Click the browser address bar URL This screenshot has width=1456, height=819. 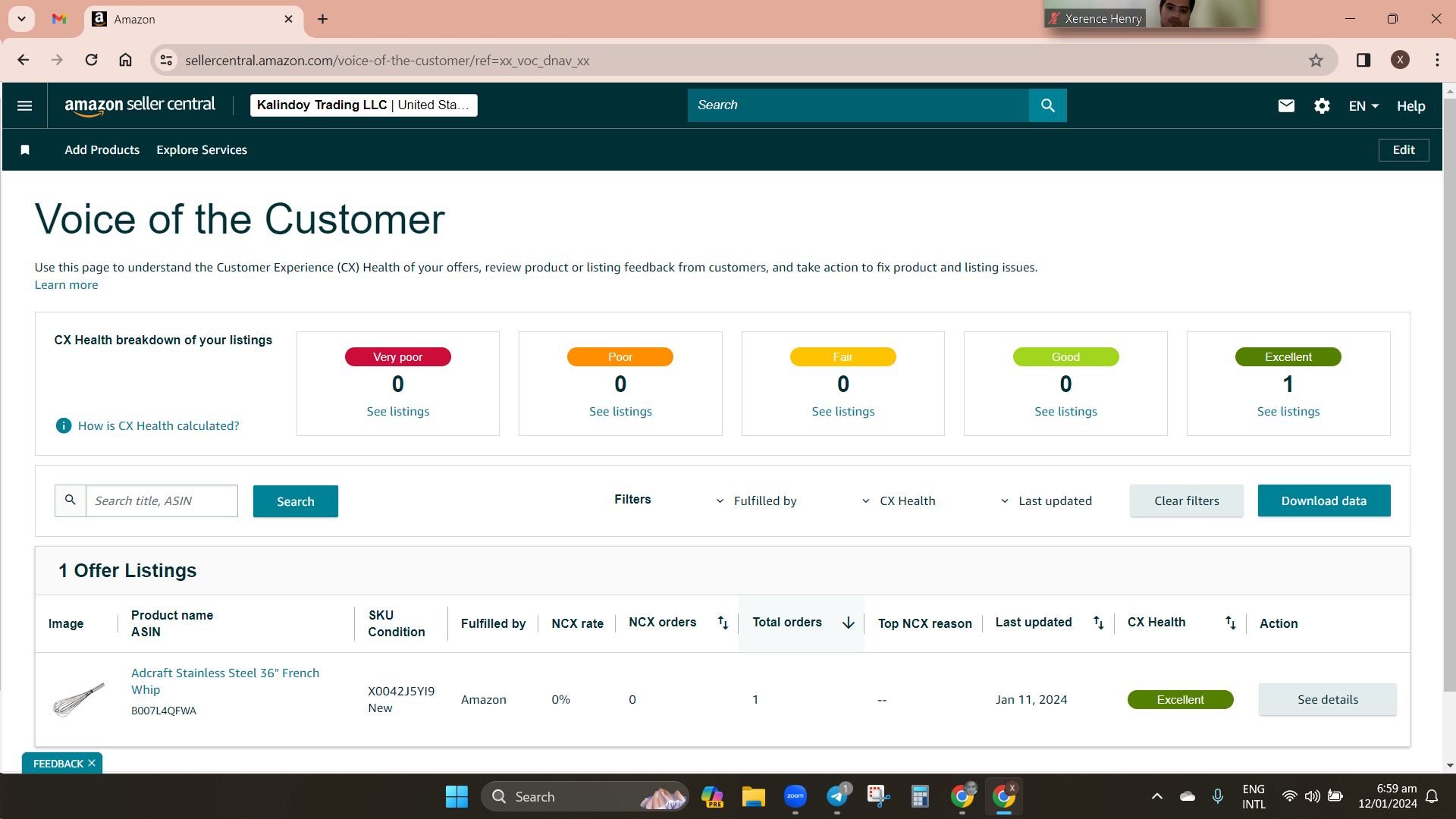coord(387,60)
